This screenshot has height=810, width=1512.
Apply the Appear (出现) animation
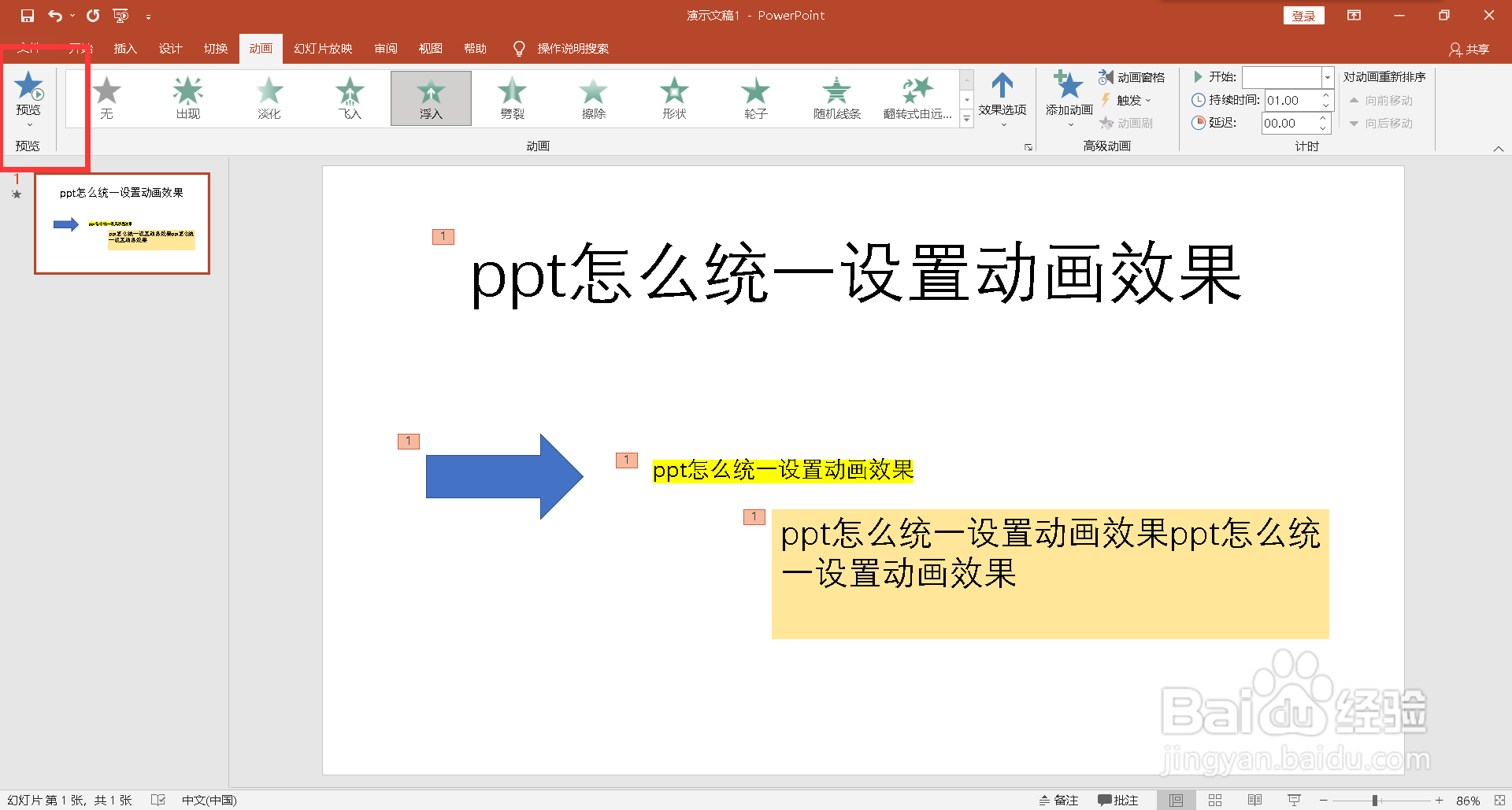187,98
